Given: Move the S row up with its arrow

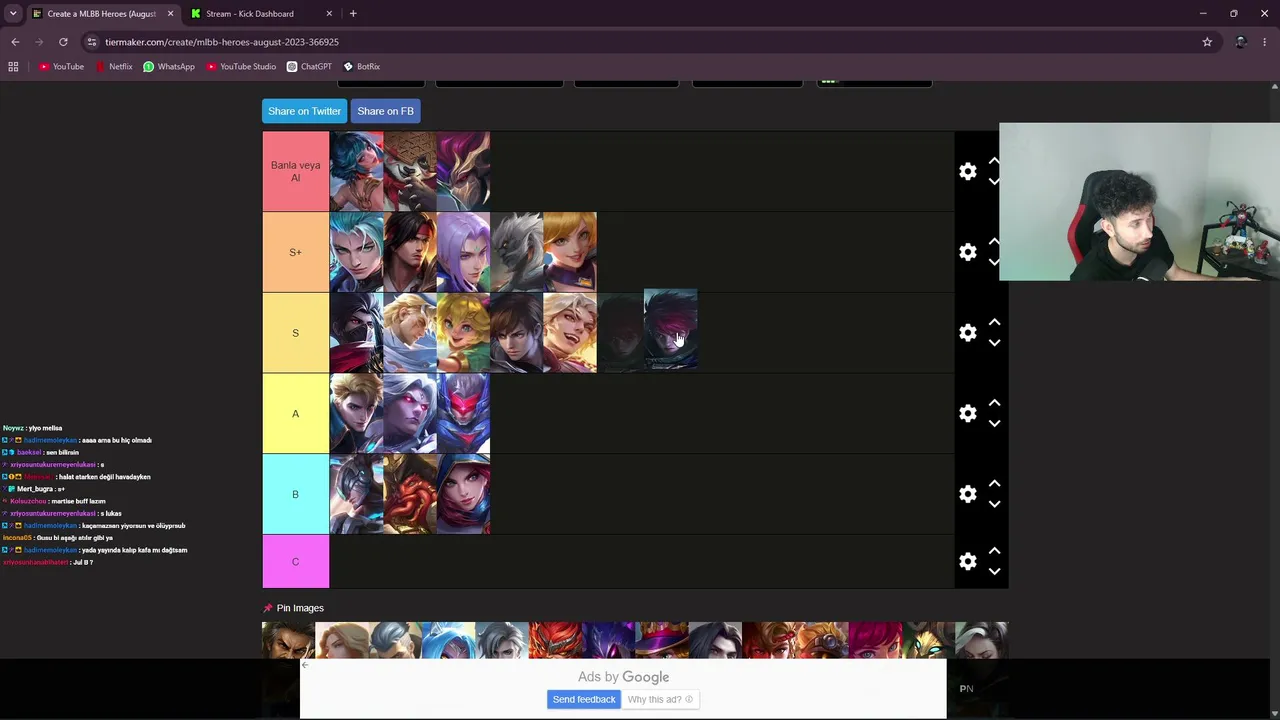Looking at the screenshot, I should point(994,323).
